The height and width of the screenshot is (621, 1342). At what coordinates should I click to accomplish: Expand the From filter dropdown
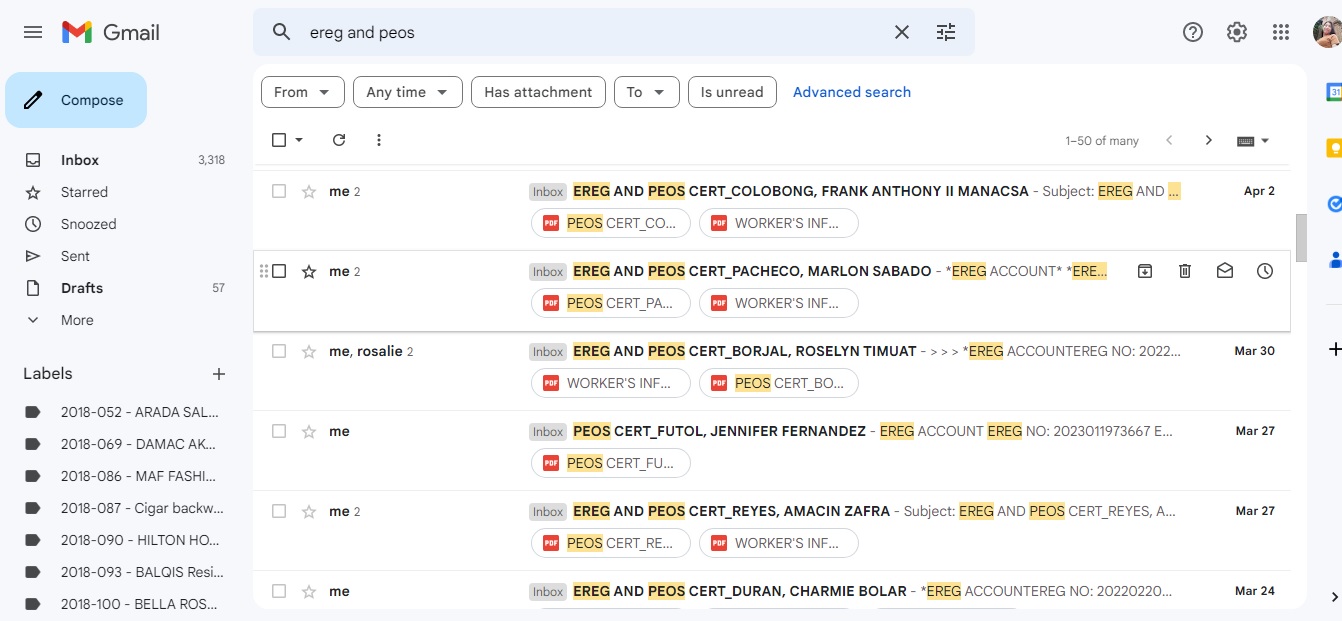pos(303,92)
